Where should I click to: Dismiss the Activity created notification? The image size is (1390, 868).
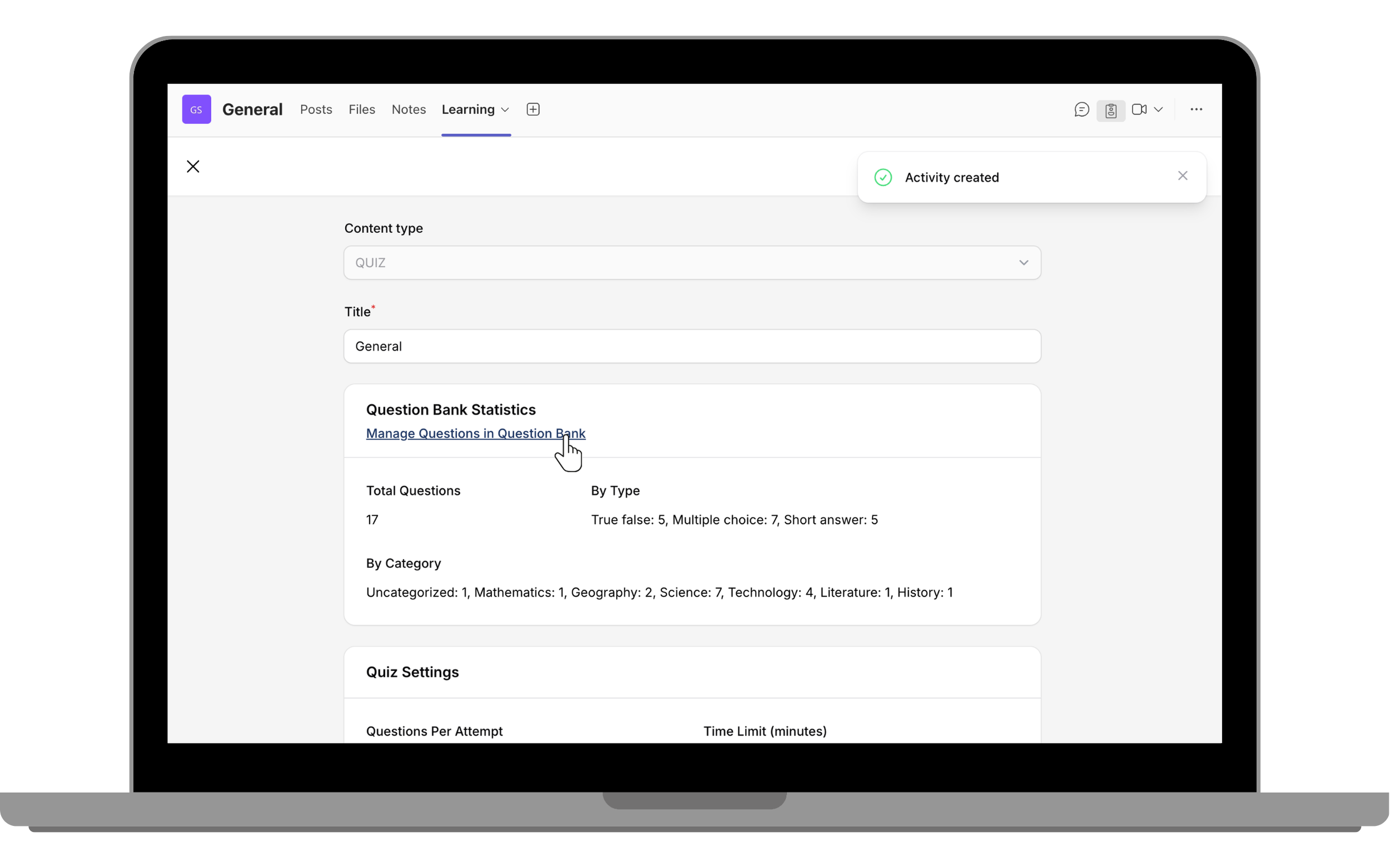tap(1183, 176)
